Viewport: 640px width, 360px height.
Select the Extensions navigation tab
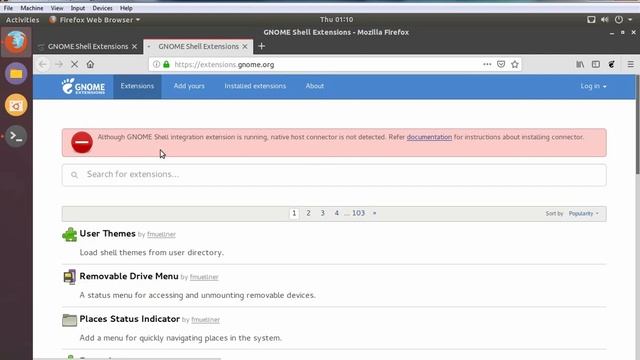click(137, 86)
